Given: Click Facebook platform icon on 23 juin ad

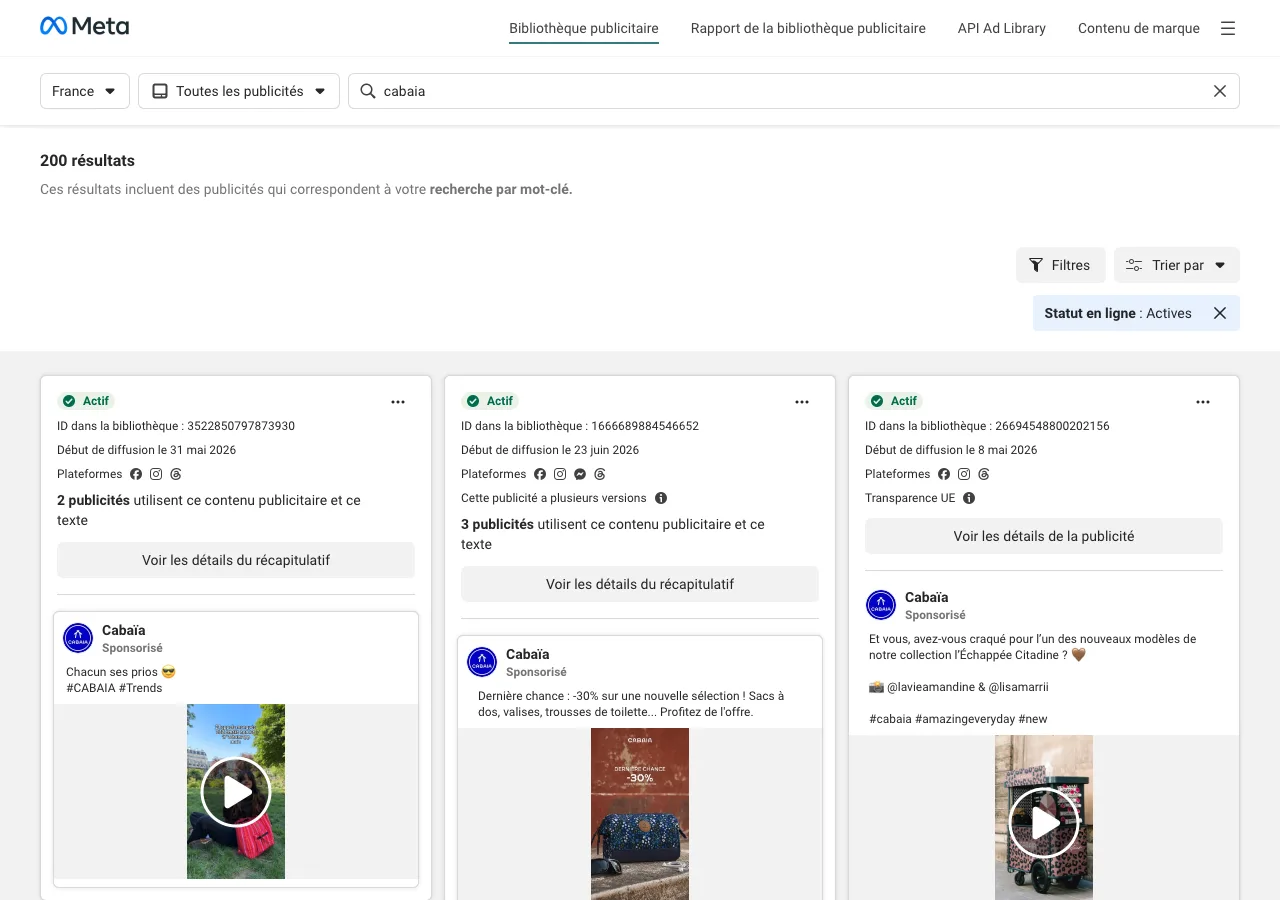Looking at the screenshot, I should pyautogui.click(x=540, y=474).
